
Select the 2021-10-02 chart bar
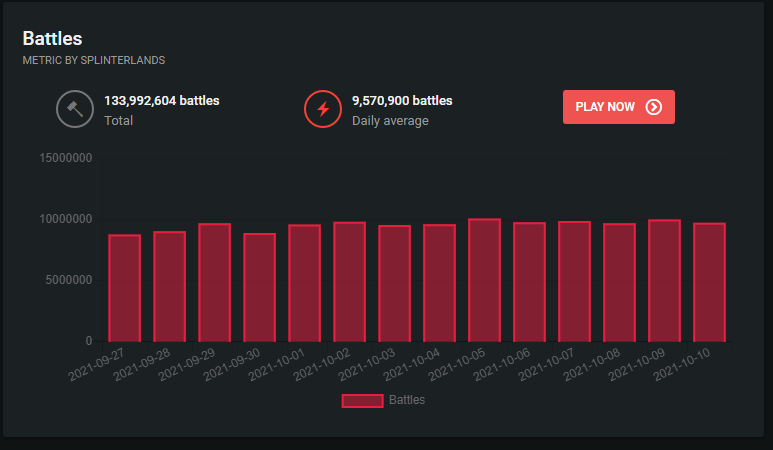[349, 281]
